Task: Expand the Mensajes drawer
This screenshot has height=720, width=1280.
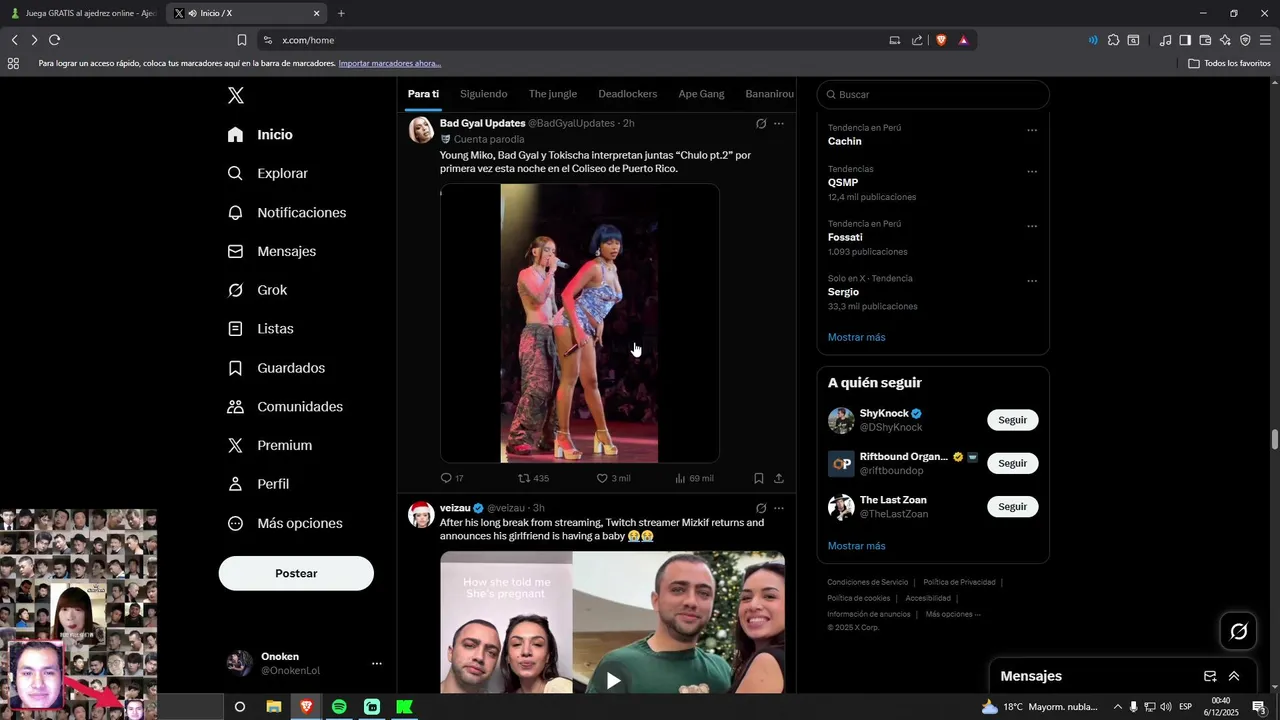Action: (1234, 676)
